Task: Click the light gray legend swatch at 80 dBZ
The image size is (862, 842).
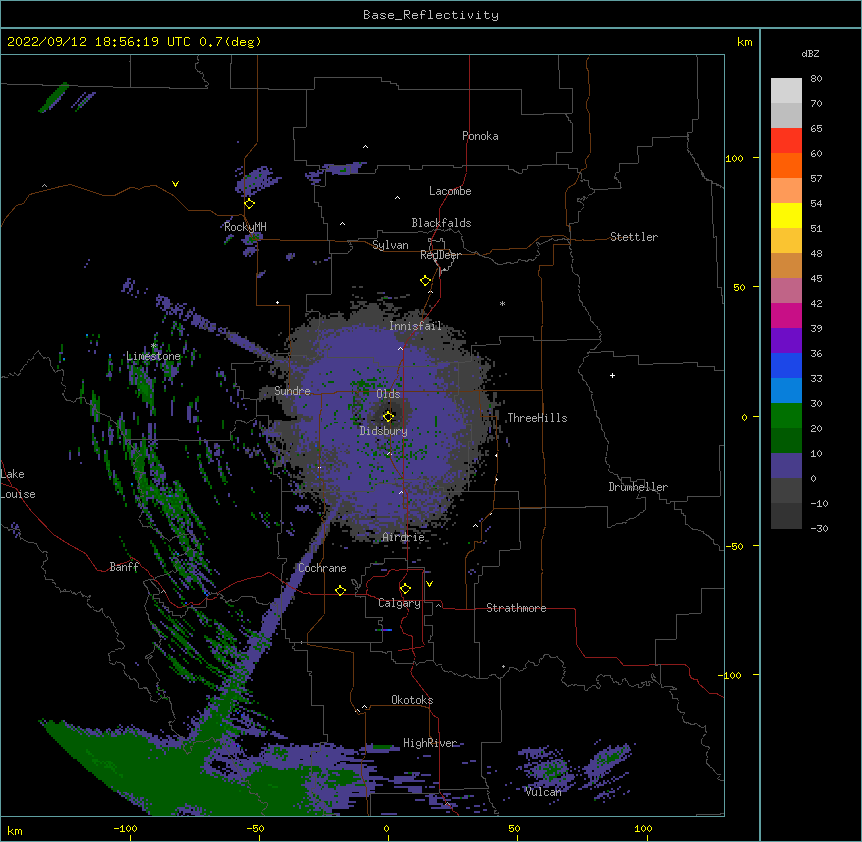Action: tap(786, 91)
